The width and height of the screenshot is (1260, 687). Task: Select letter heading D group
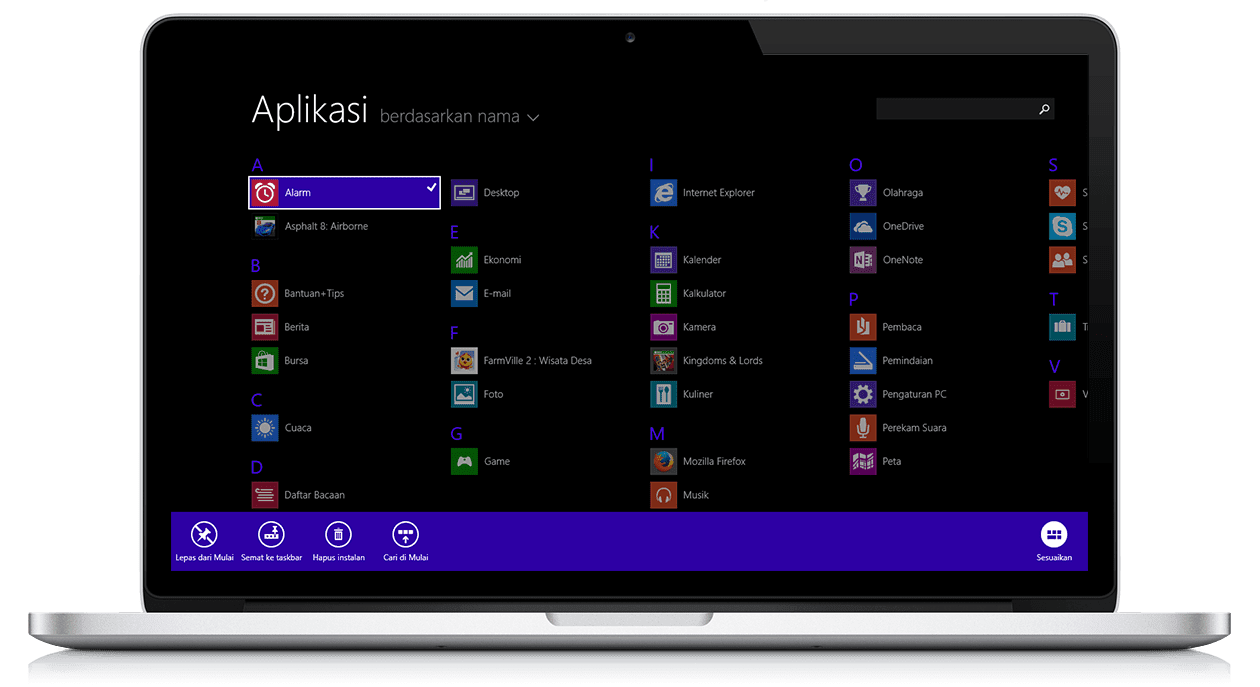(x=257, y=467)
